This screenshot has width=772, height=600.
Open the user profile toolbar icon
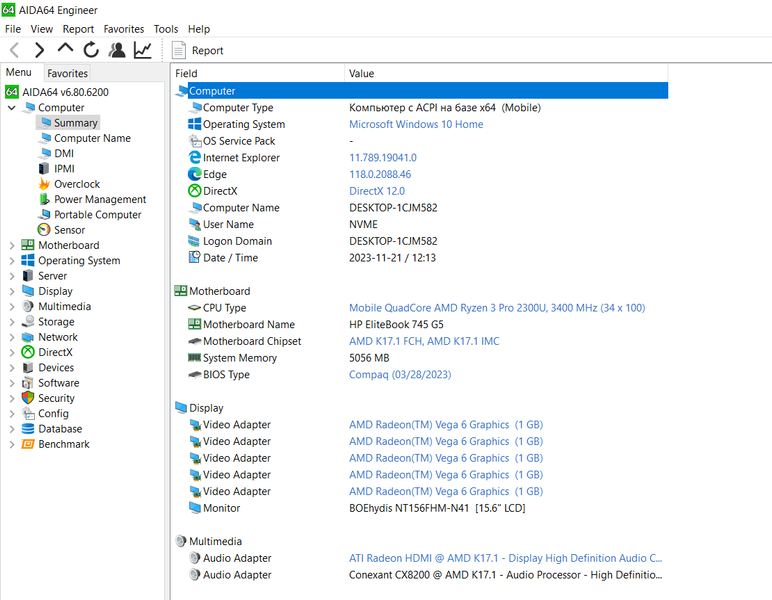coord(117,50)
